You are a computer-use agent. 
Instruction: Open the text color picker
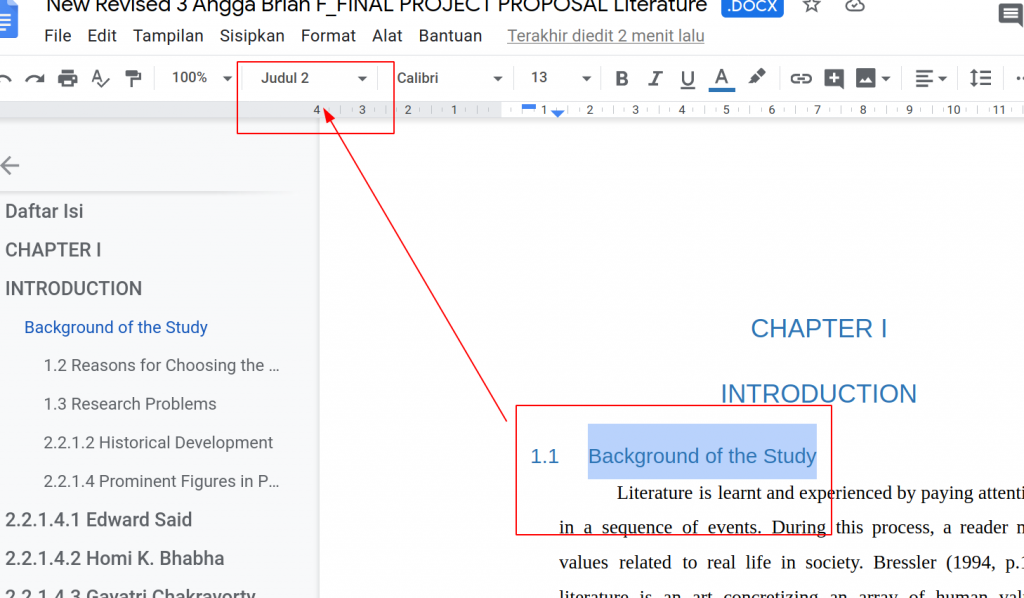722,78
